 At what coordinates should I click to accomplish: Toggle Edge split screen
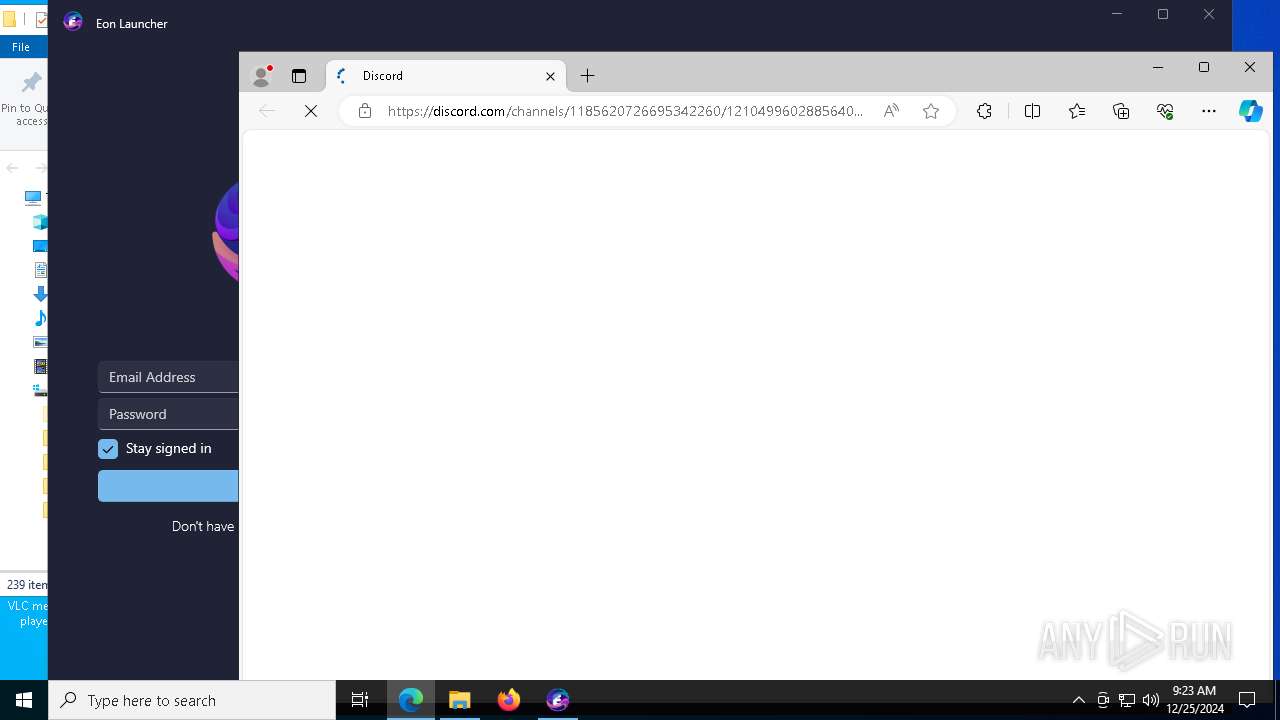(x=1032, y=111)
